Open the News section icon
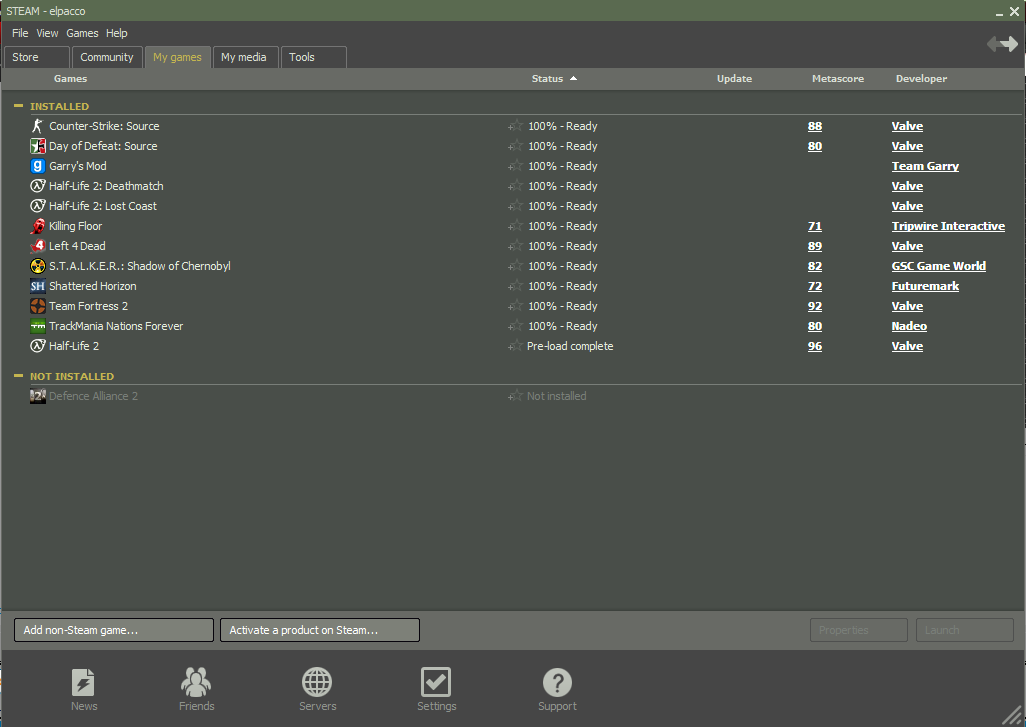This screenshot has width=1026, height=727. click(x=83, y=683)
